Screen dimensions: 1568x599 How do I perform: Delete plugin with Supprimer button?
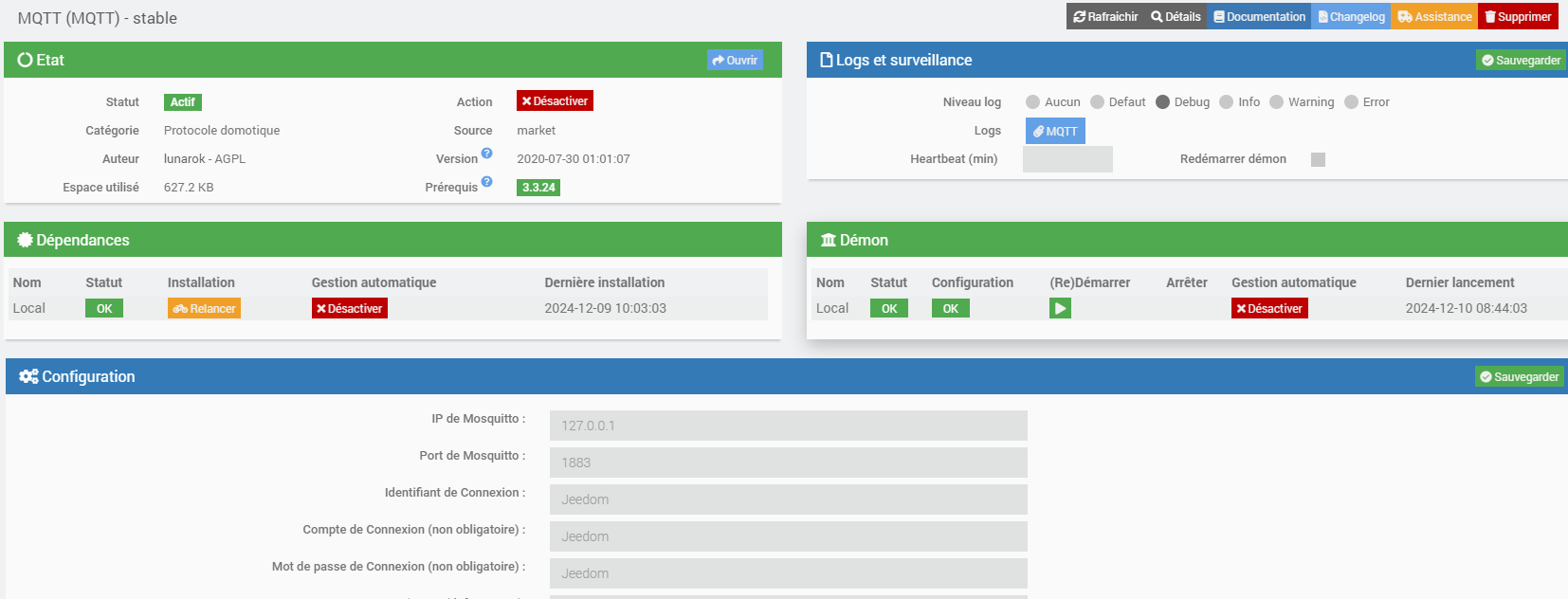(1518, 17)
